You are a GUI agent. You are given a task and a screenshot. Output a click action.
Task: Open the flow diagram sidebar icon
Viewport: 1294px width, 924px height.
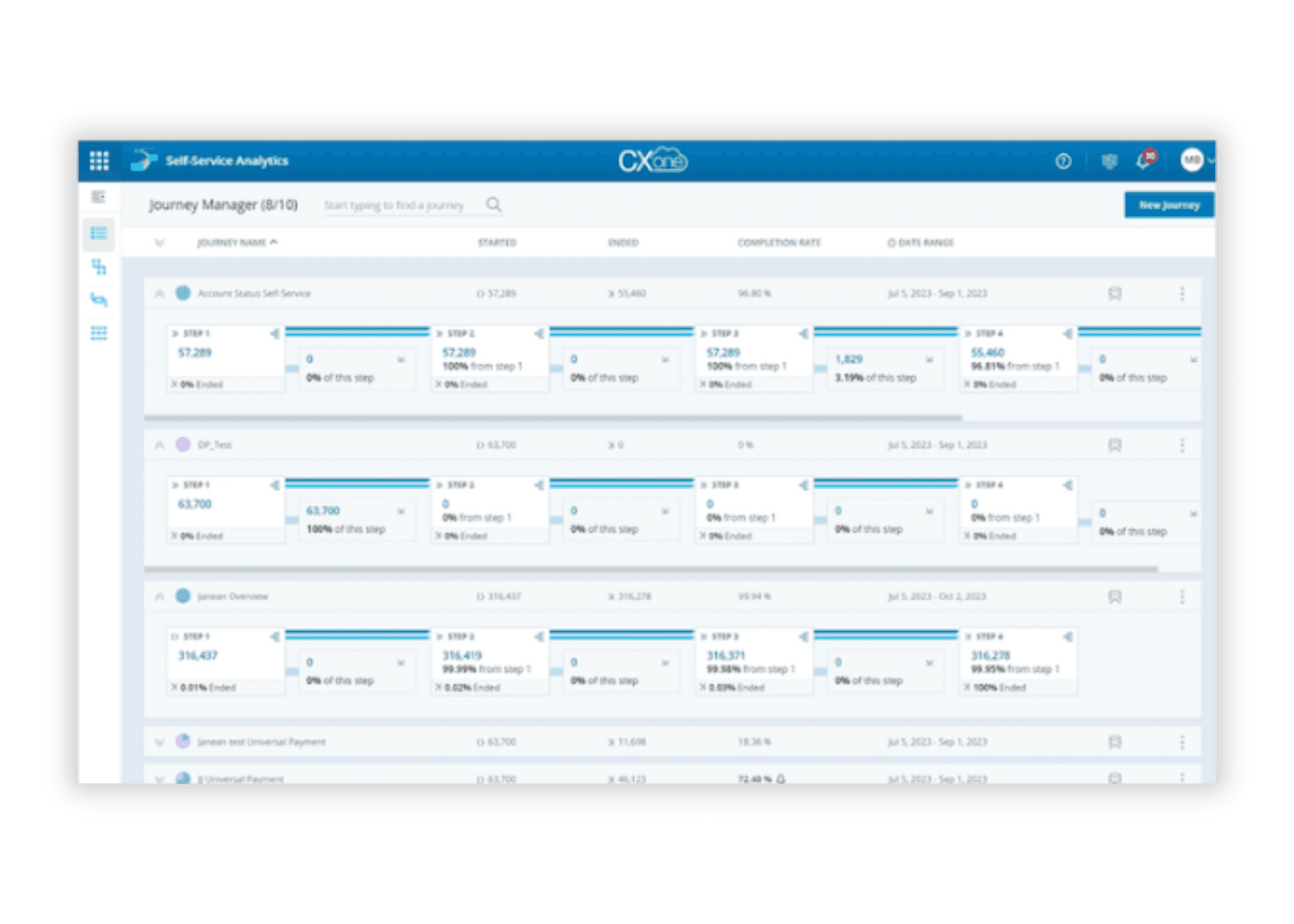pos(99,267)
